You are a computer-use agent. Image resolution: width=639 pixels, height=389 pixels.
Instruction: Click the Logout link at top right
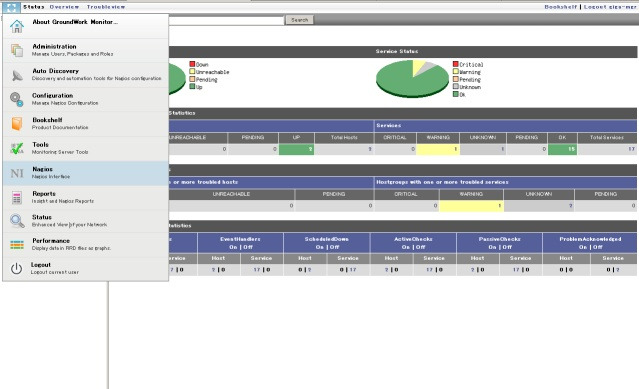[x=610, y=7]
